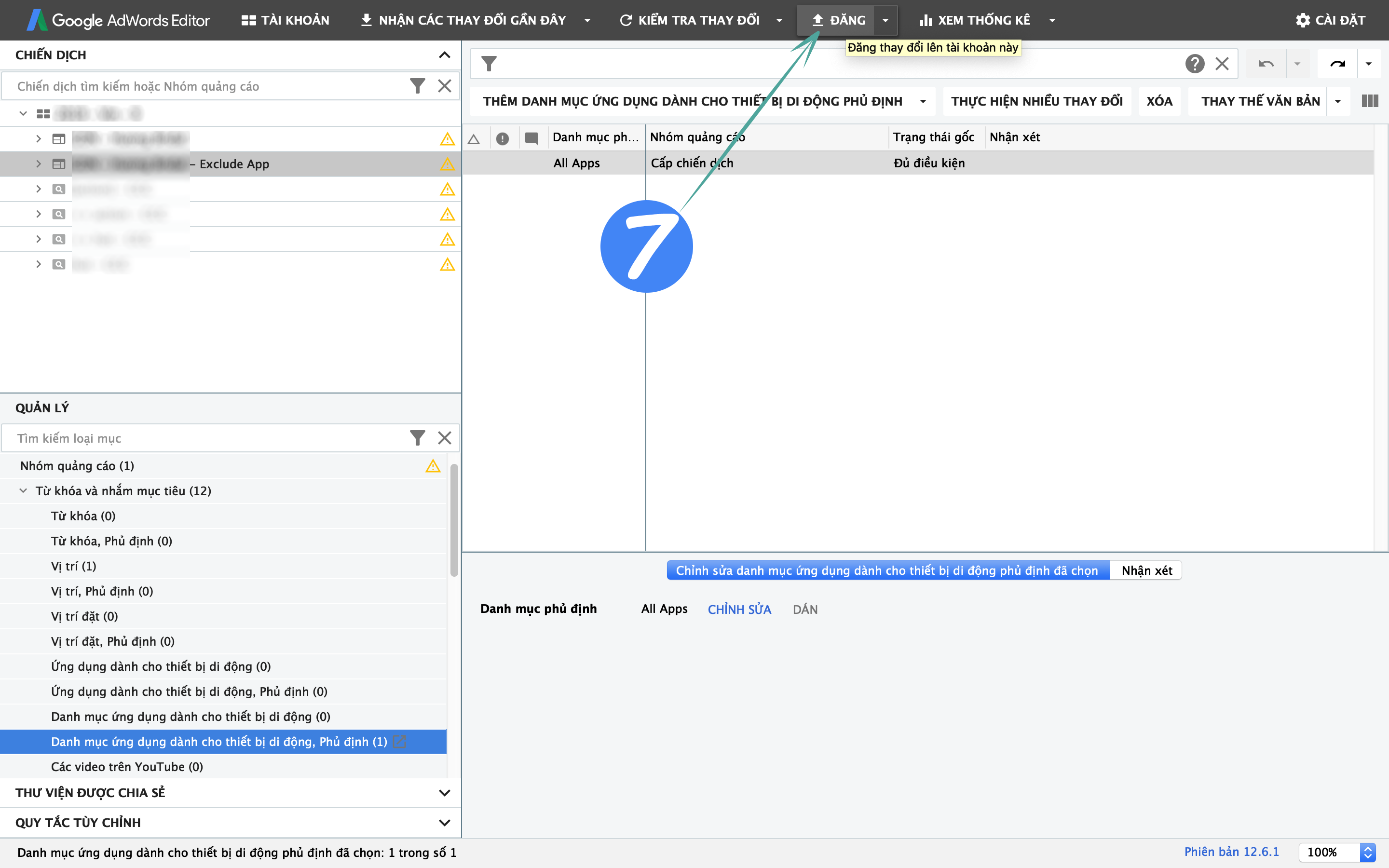Screen dimensions: 1389x868
Task: Open dropdown next to Xem thống kê
Action: pos(1052,20)
